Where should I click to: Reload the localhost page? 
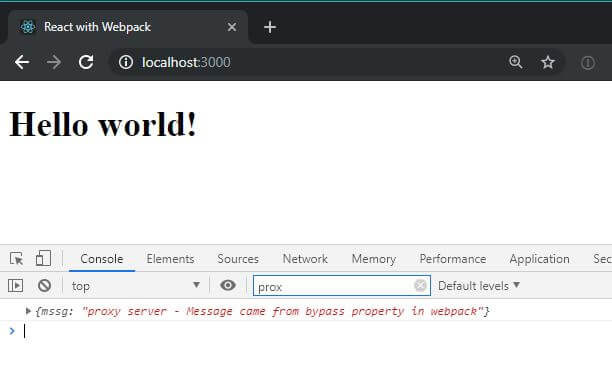86,62
